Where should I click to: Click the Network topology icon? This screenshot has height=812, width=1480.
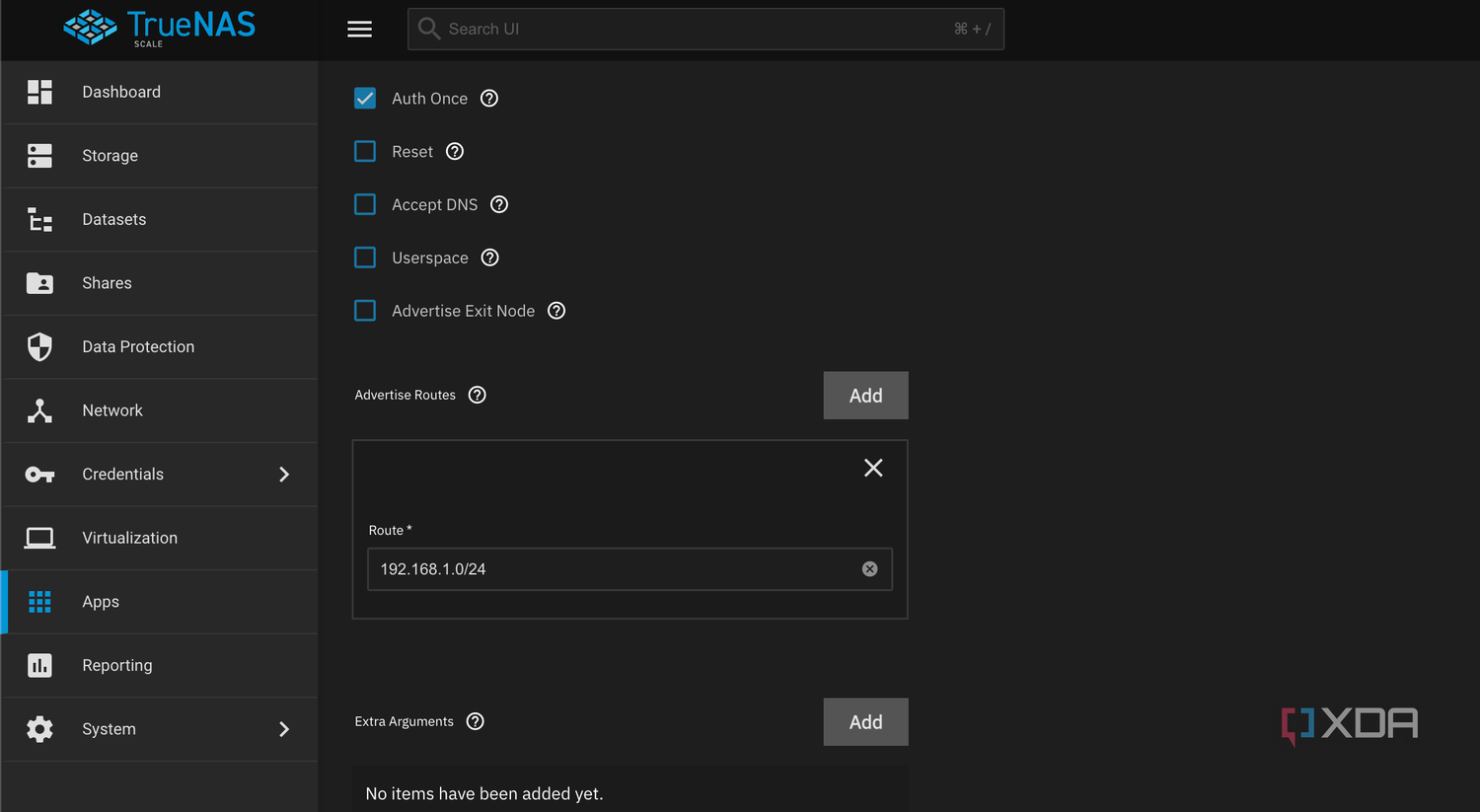tap(39, 410)
